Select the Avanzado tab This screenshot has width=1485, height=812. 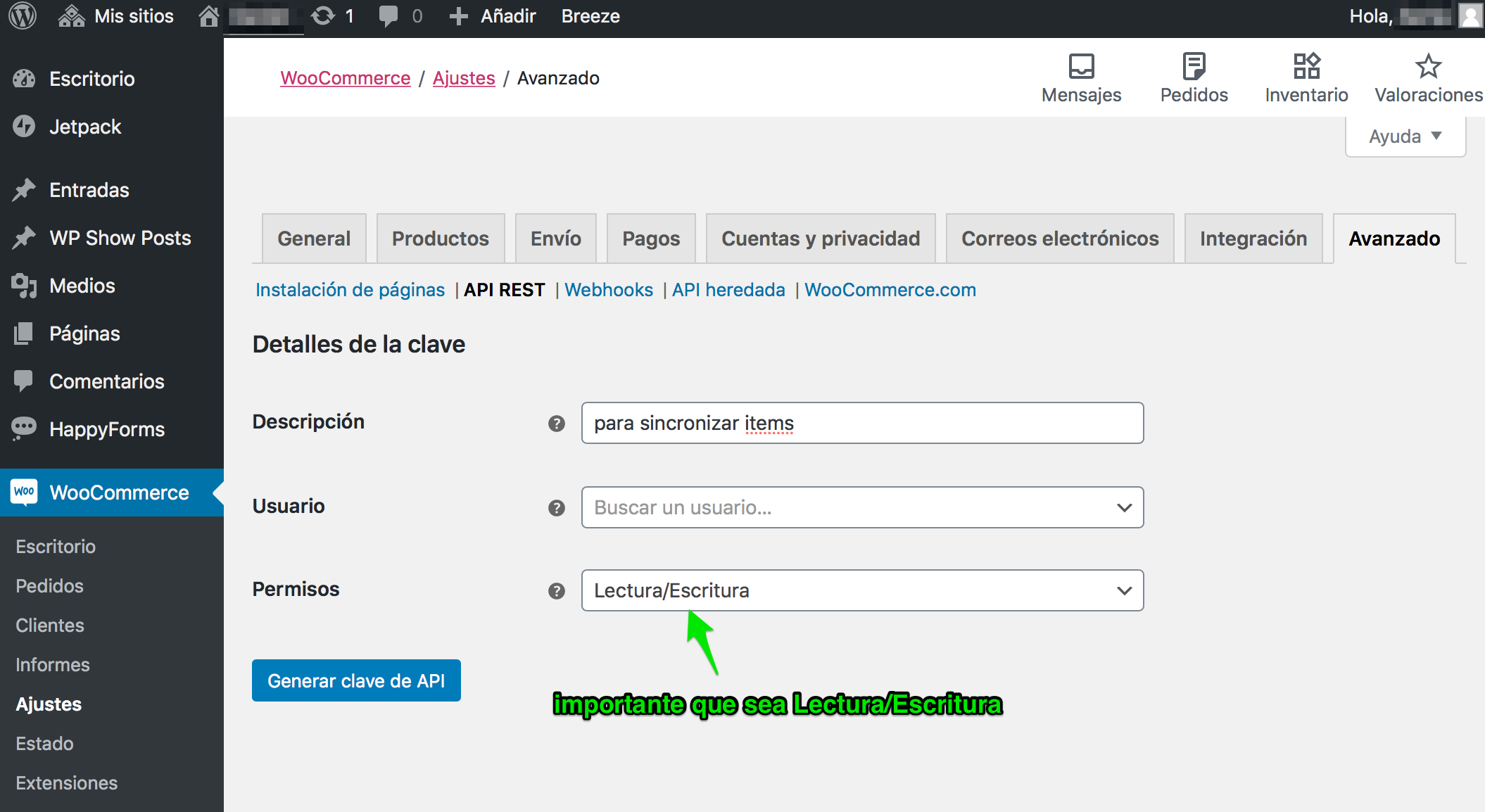click(x=1394, y=239)
